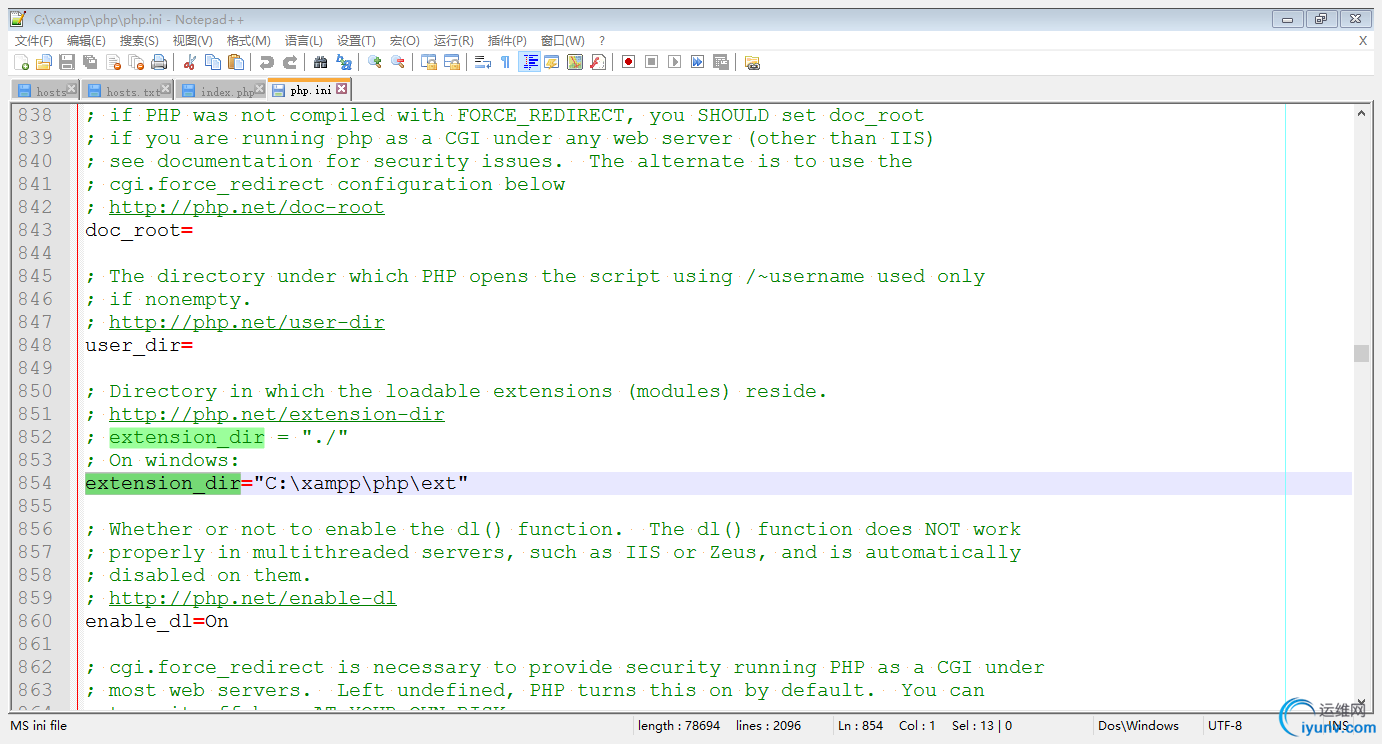Zoom in using the magnifier plus icon

point(374,62)
